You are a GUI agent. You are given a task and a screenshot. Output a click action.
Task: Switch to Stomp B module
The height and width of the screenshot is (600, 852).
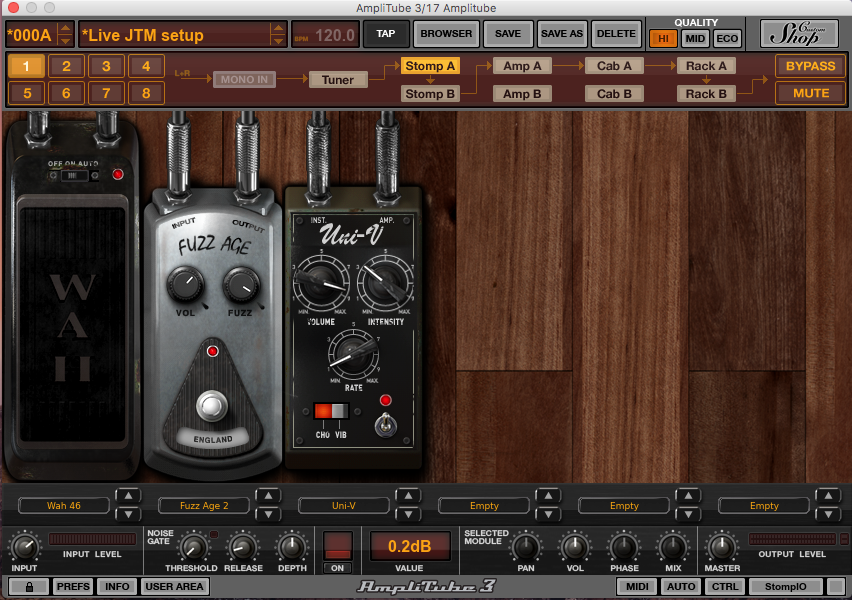point(430,93)
